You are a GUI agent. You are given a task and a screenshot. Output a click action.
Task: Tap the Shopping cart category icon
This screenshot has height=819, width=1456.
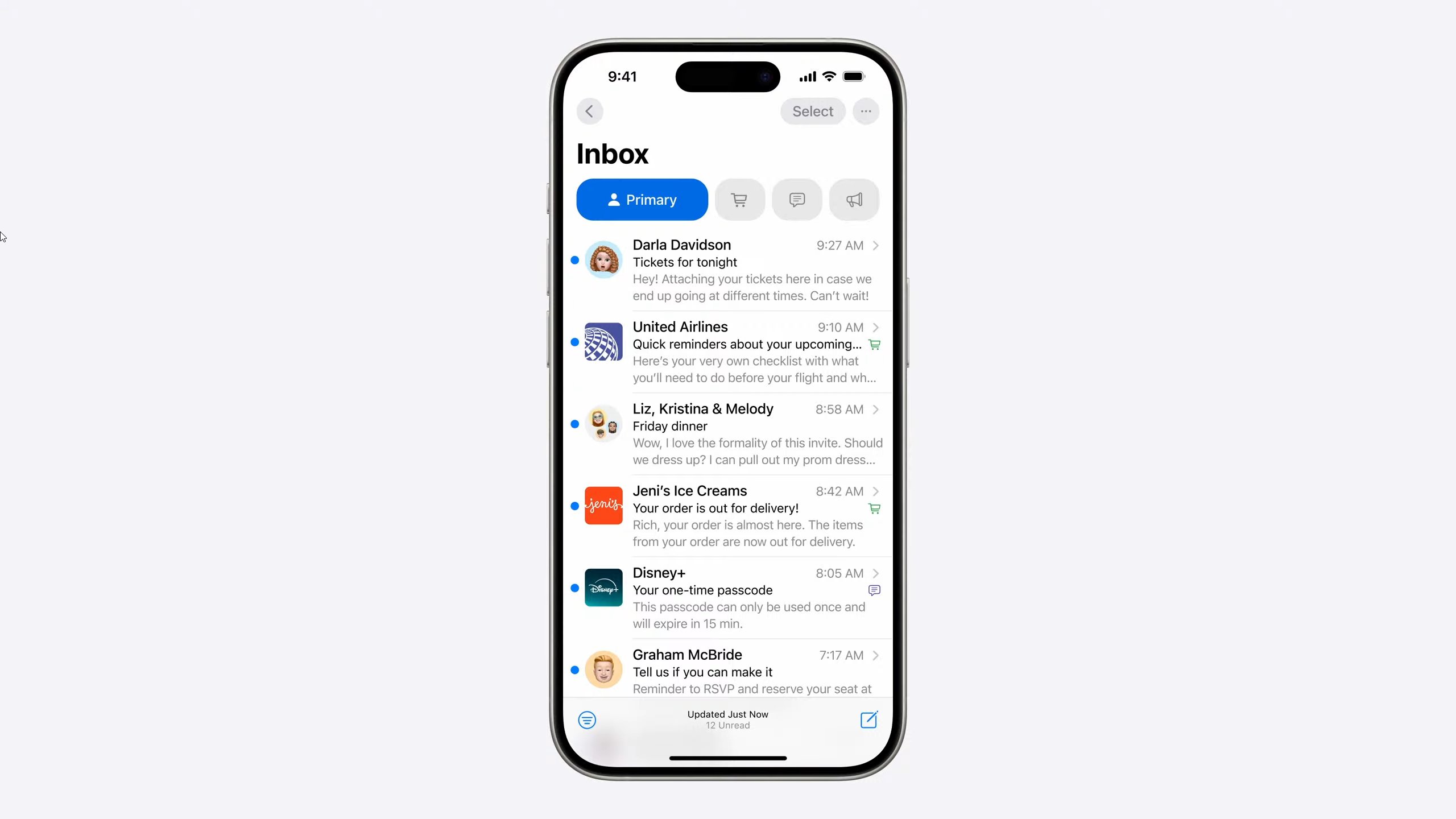(740, 200)
